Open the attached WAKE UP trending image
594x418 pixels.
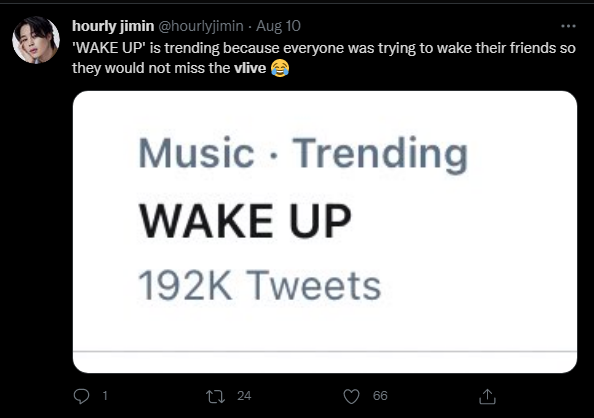coord(325,232)
